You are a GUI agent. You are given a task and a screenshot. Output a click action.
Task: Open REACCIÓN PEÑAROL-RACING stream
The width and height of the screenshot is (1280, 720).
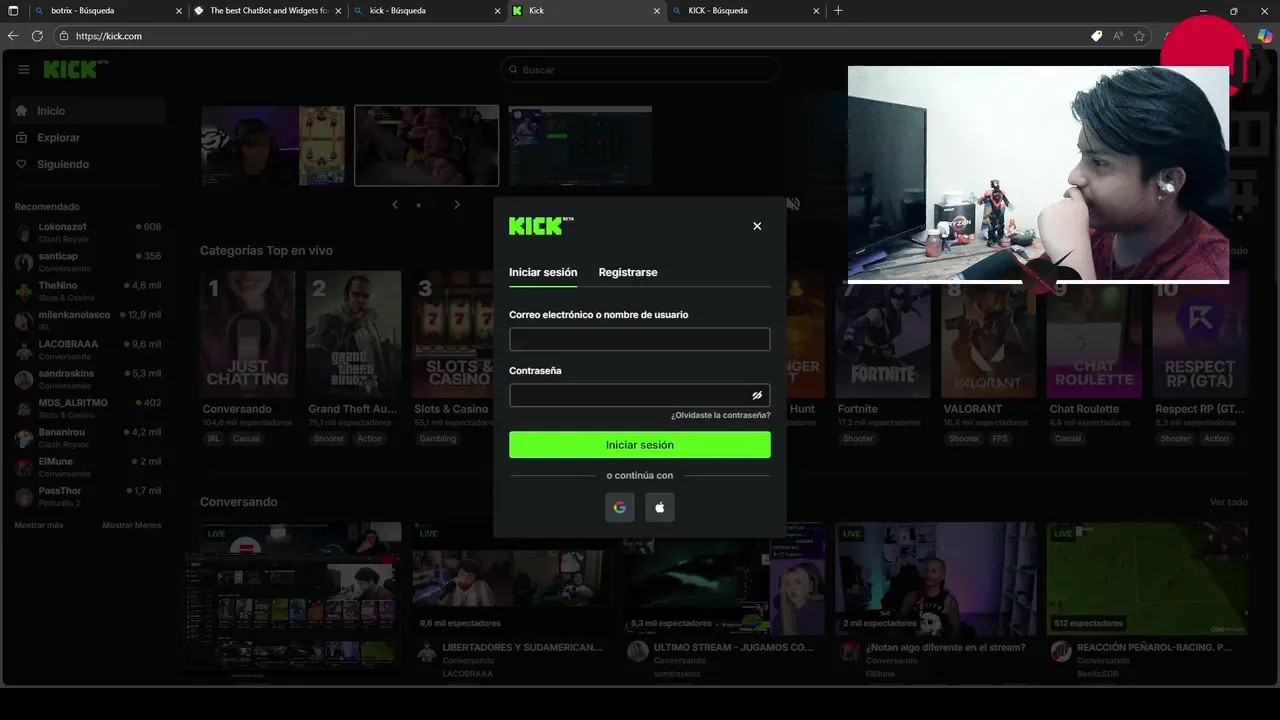(x=1148, y=580)
